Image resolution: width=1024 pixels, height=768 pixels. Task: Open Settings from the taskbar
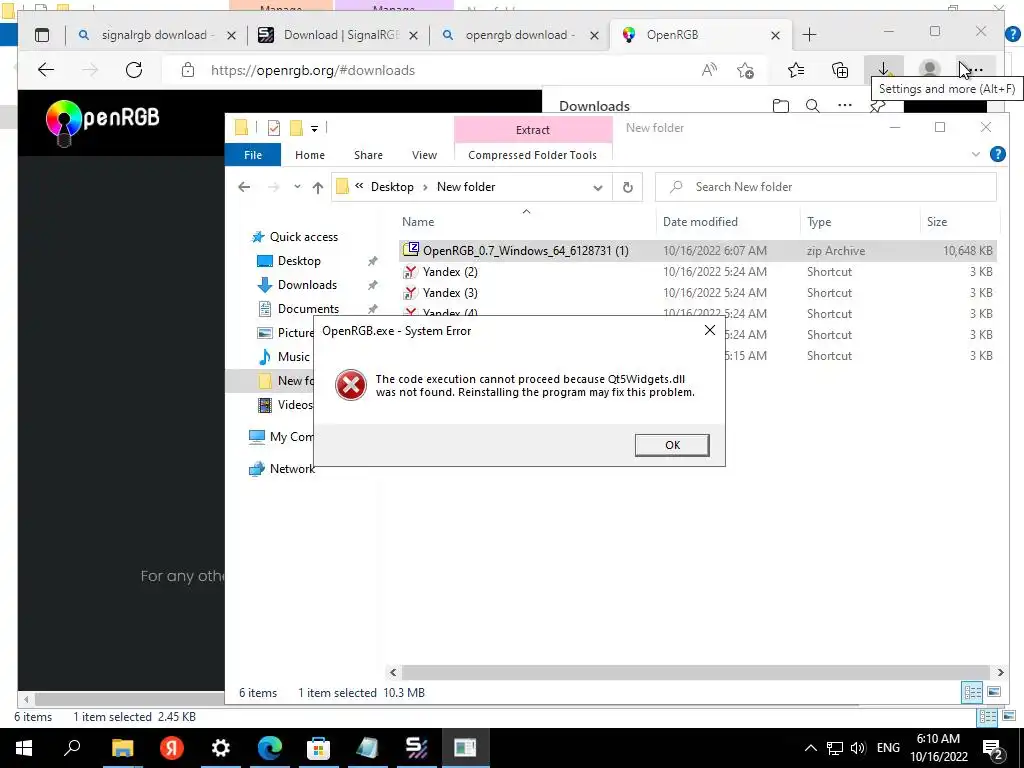[x=221, y=748]
